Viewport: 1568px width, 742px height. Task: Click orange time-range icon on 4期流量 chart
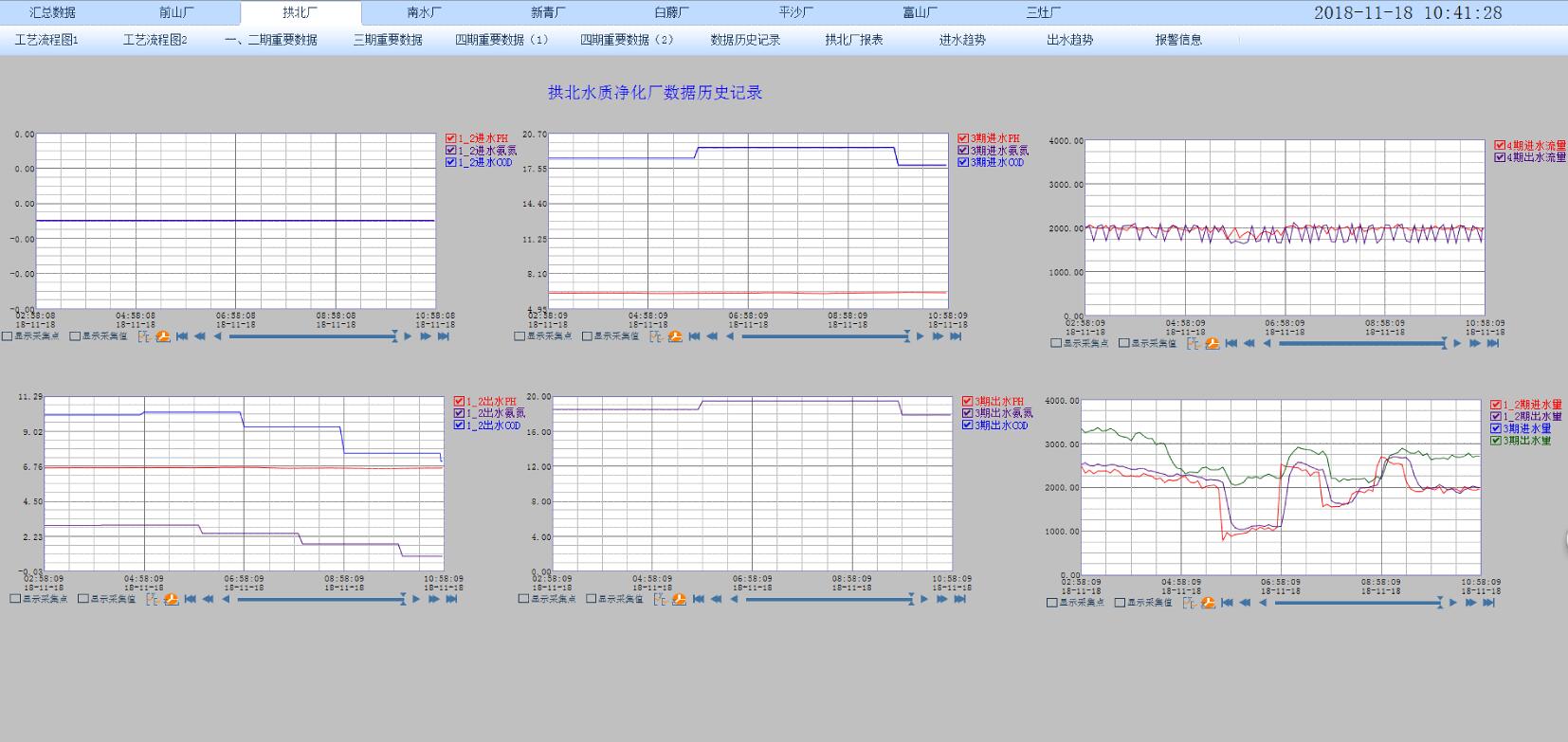(1212, 343)
